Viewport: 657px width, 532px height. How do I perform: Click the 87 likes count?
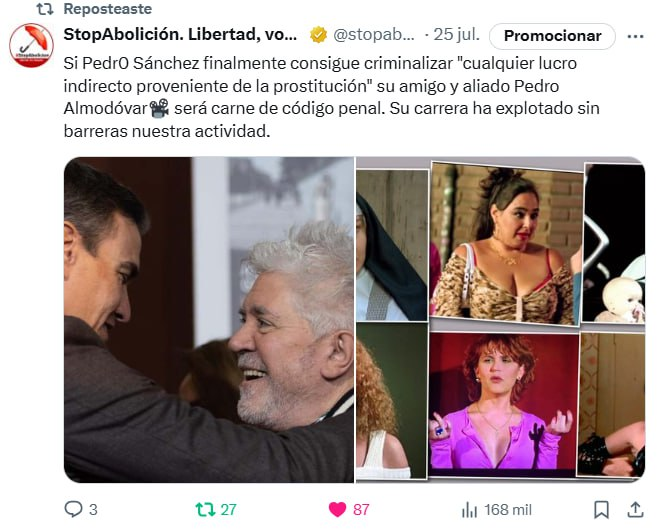[361, 510]
